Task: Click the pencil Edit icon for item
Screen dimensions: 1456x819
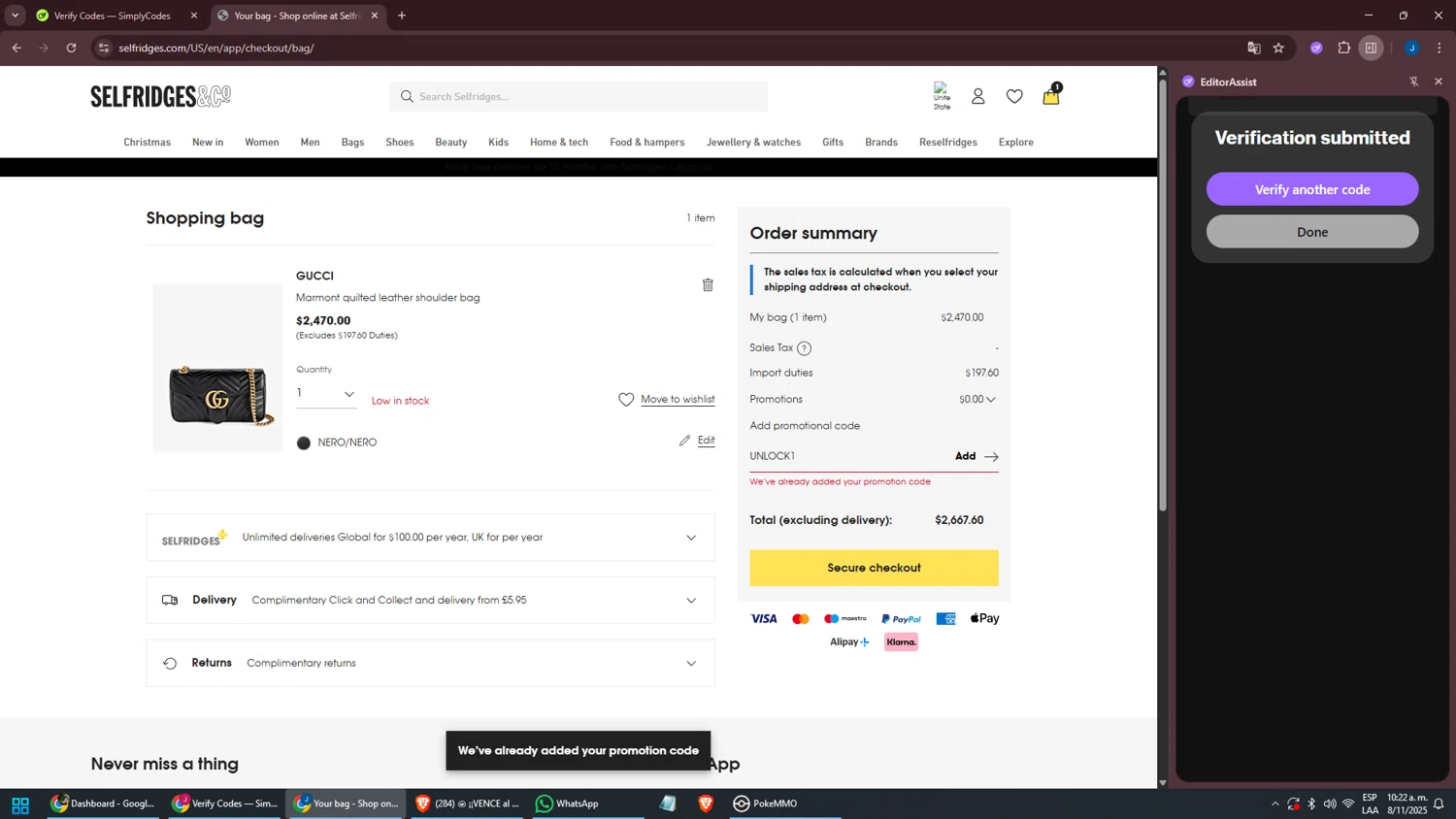Action: click(685, 441)
